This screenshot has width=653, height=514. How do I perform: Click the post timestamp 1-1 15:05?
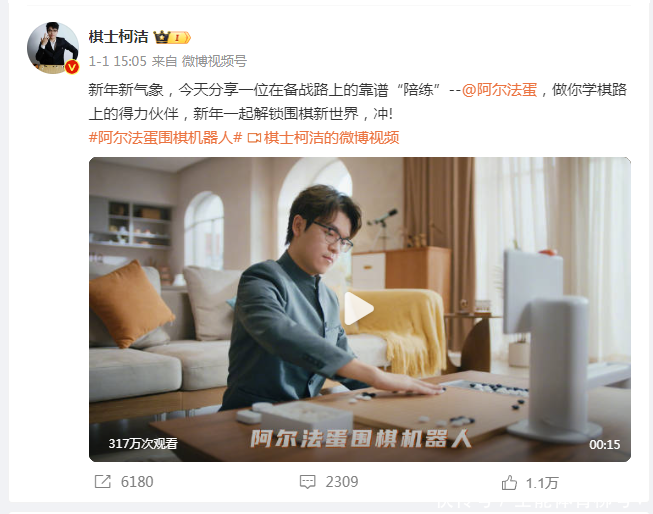[117, 61]
